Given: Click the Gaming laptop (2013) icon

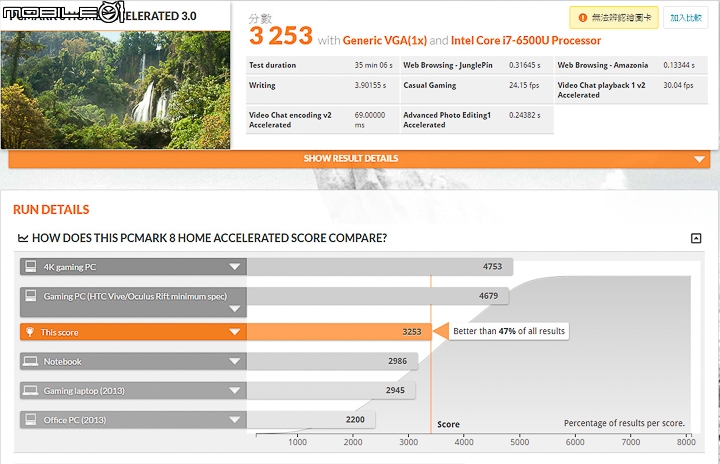Looking at the screenshot, I should click(31, 390).
